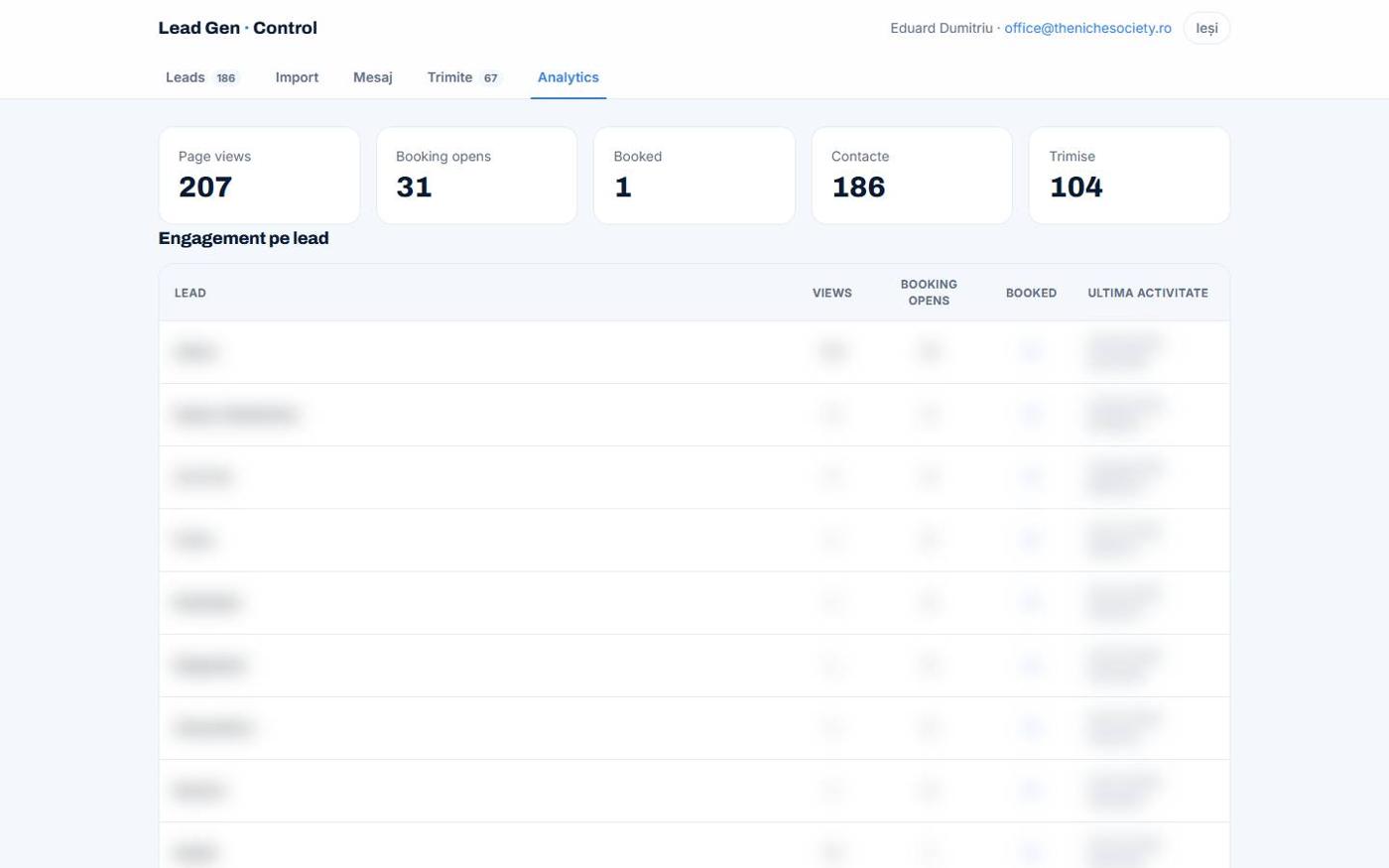
Task: Click the Trimise stat card
Action: click(x=1129, y=176)
